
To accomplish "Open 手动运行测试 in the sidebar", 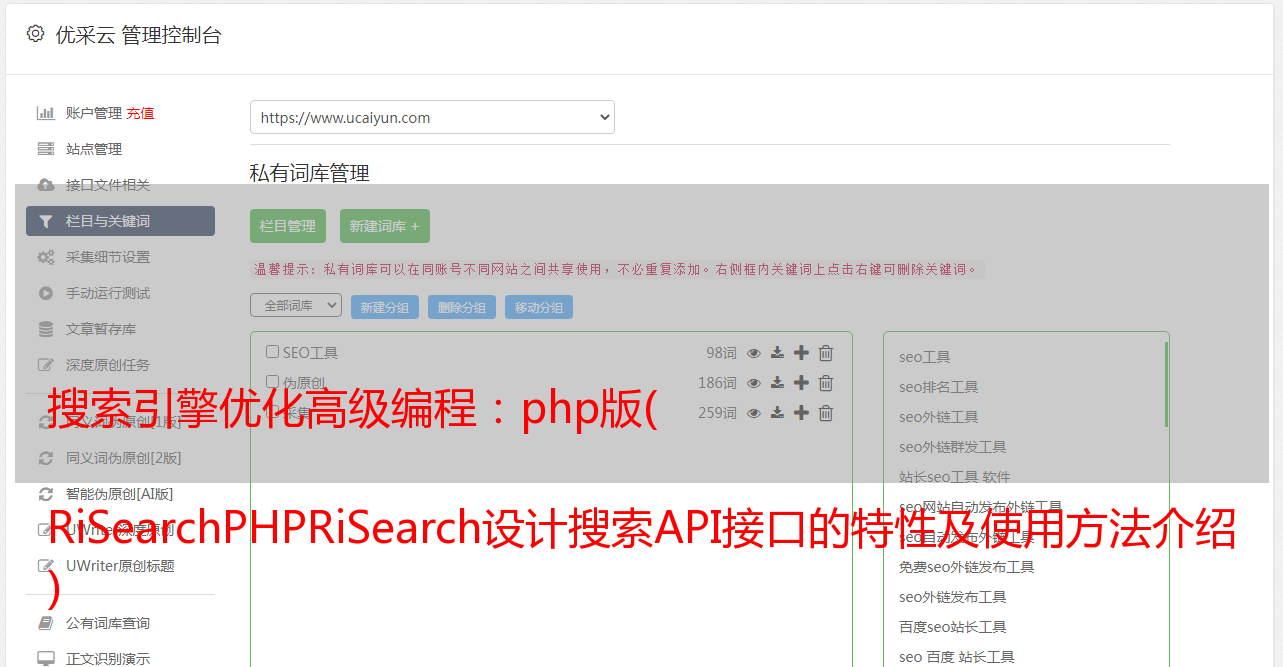I will pos(108,293).
